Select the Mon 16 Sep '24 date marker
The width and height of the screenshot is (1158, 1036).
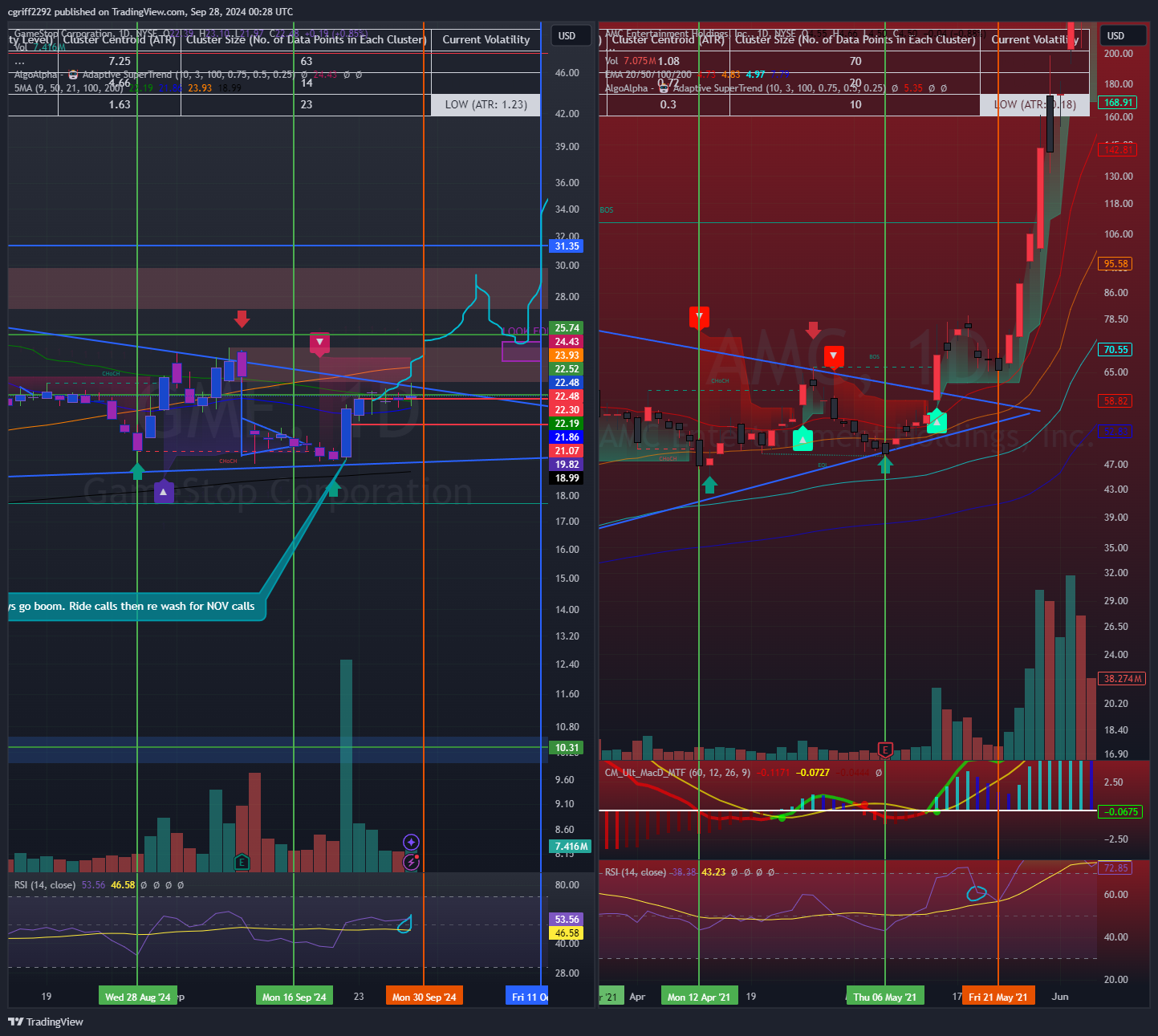tap(295, 997)
